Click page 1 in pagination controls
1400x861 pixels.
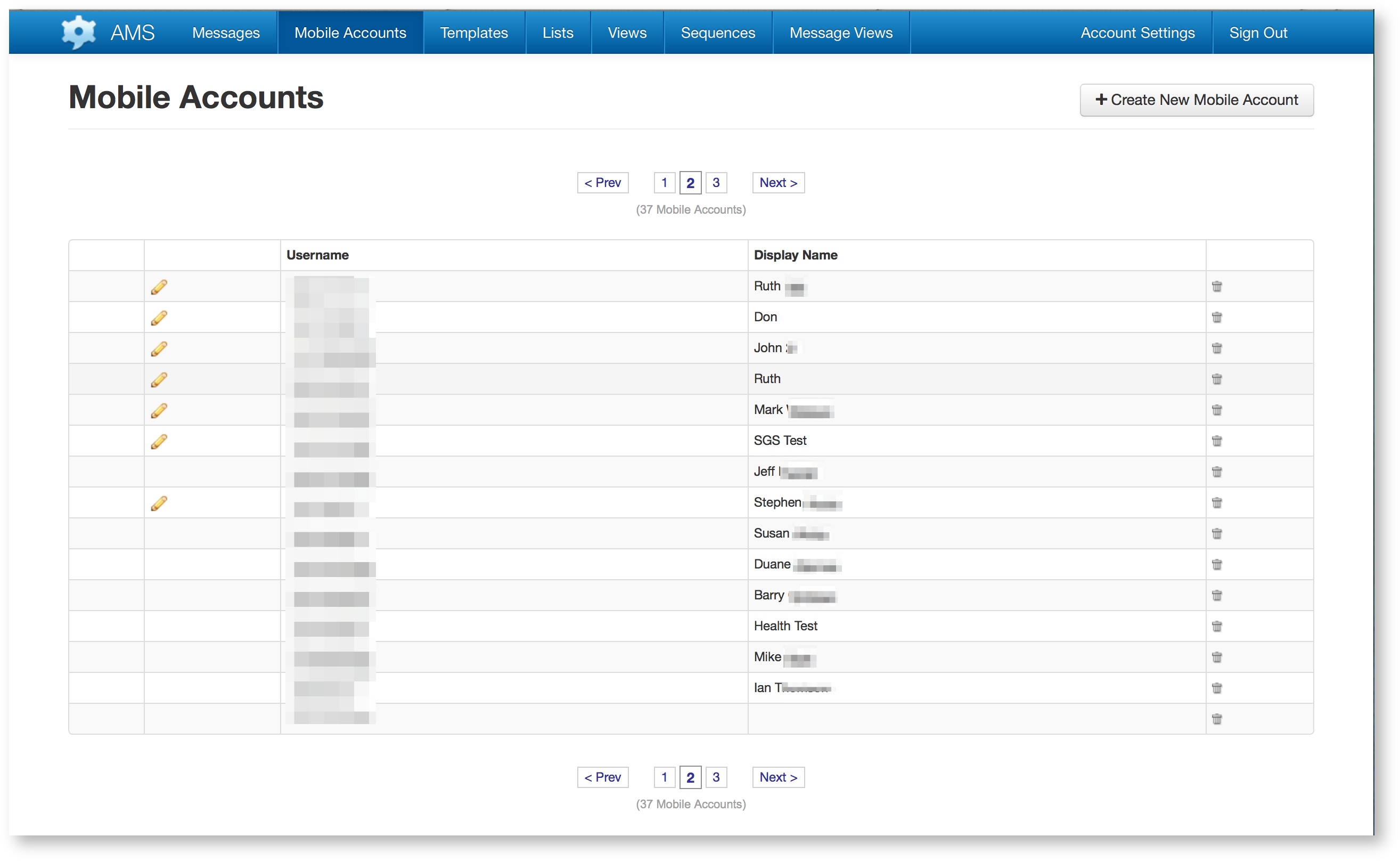click(663, 182)
